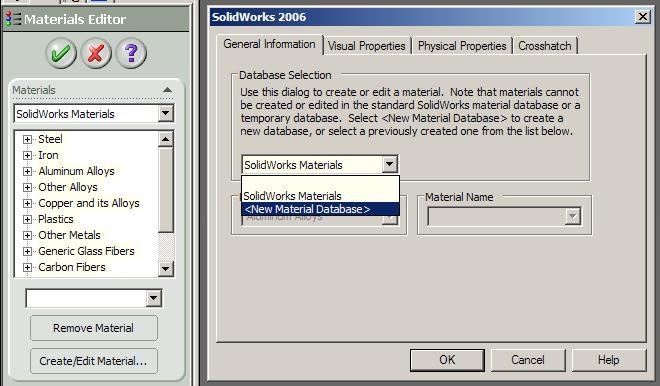Choose SolidWorks Materials in the open list

pyautogui.click(x=320, y=196)
